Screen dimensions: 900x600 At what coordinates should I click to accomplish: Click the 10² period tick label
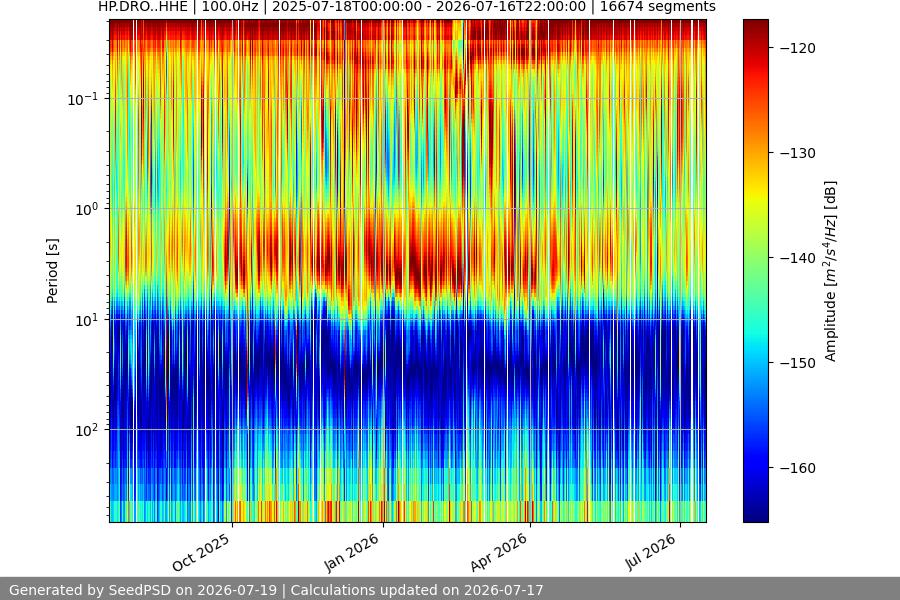click(x=86, y=431)
